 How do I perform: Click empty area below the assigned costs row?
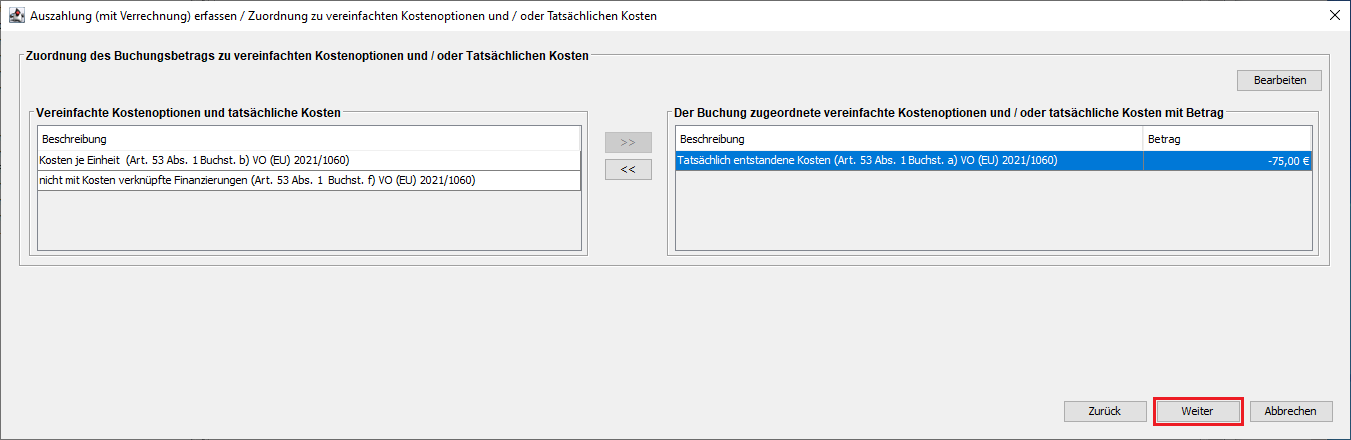tap(992, 210)
